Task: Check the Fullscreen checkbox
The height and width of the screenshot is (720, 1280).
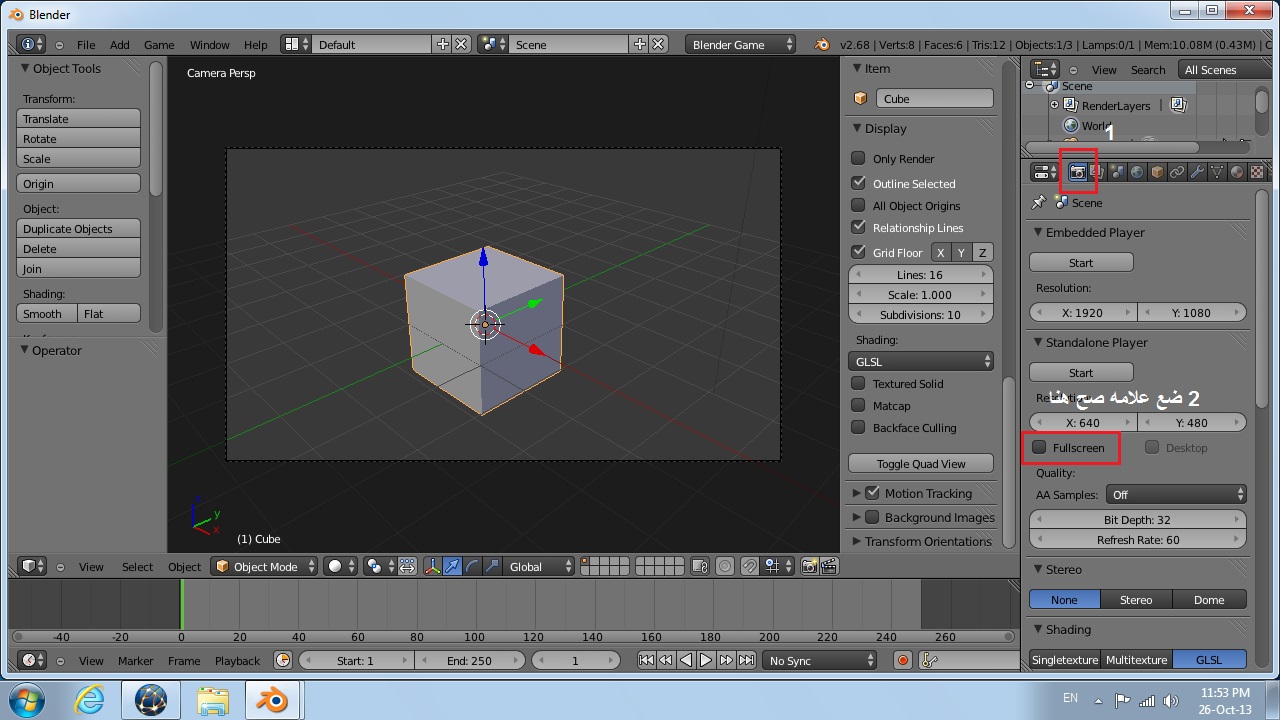Action: [1039, 447]
